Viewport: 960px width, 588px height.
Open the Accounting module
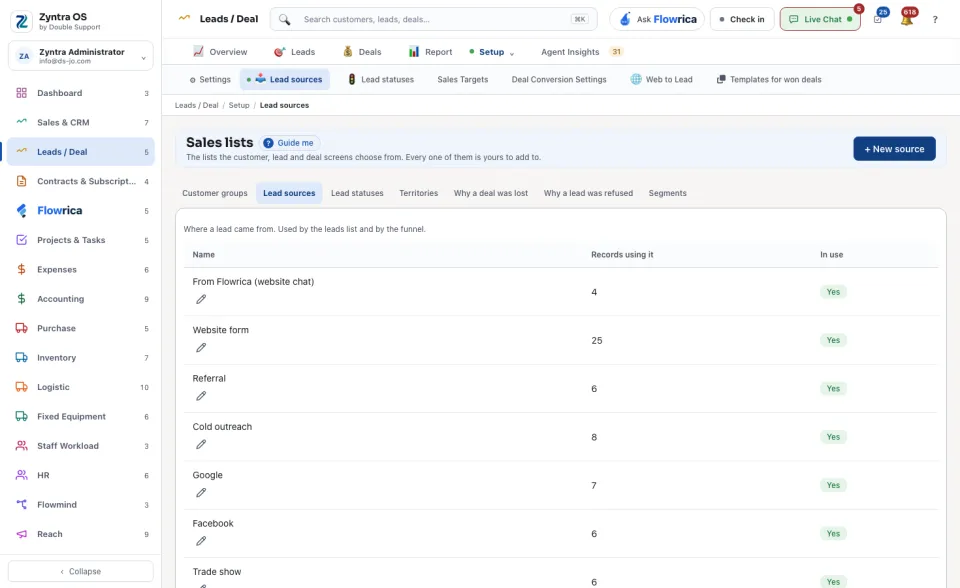(x=81, y=299)
